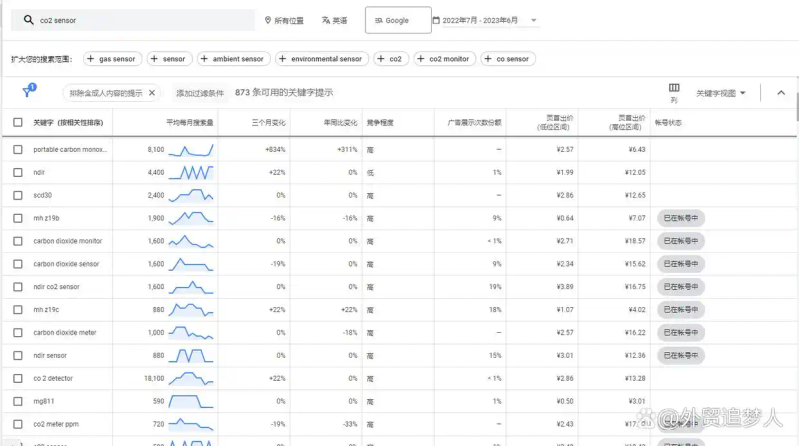
Task: Open the keyword view dropdown
Action: coord(721,93)
